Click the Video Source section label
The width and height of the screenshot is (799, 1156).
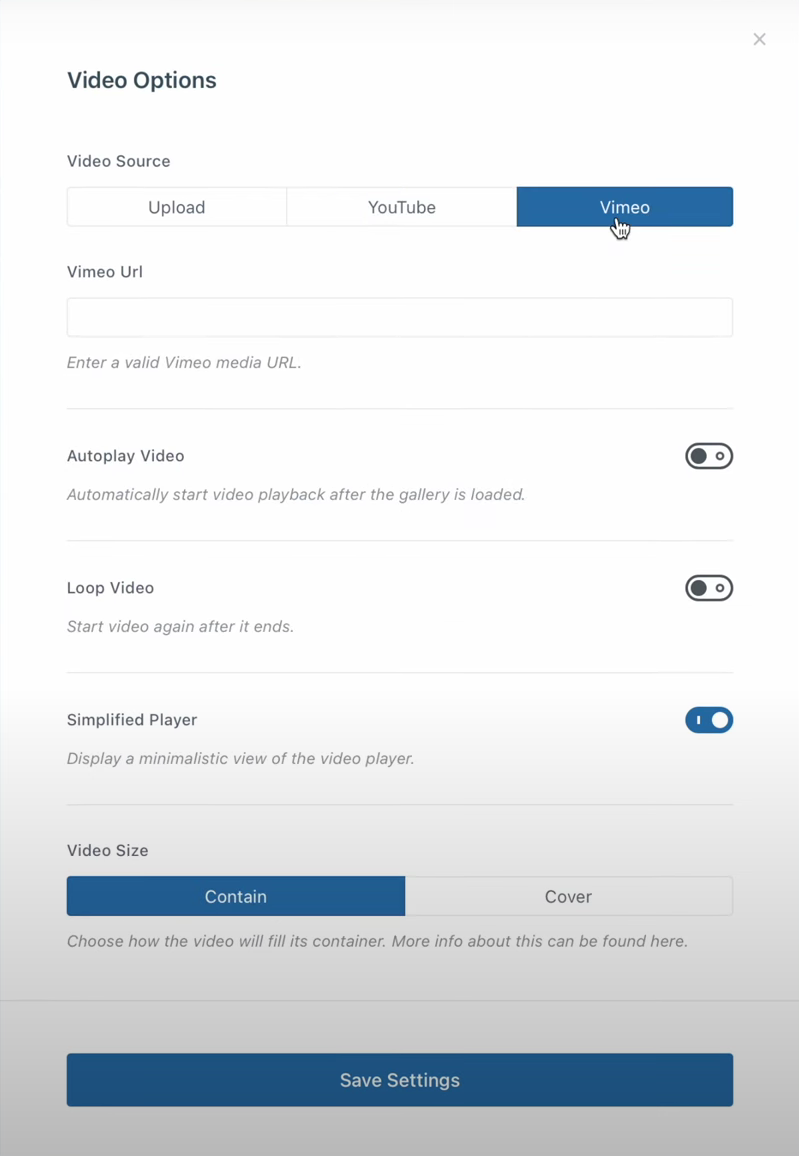pos(118,161)
